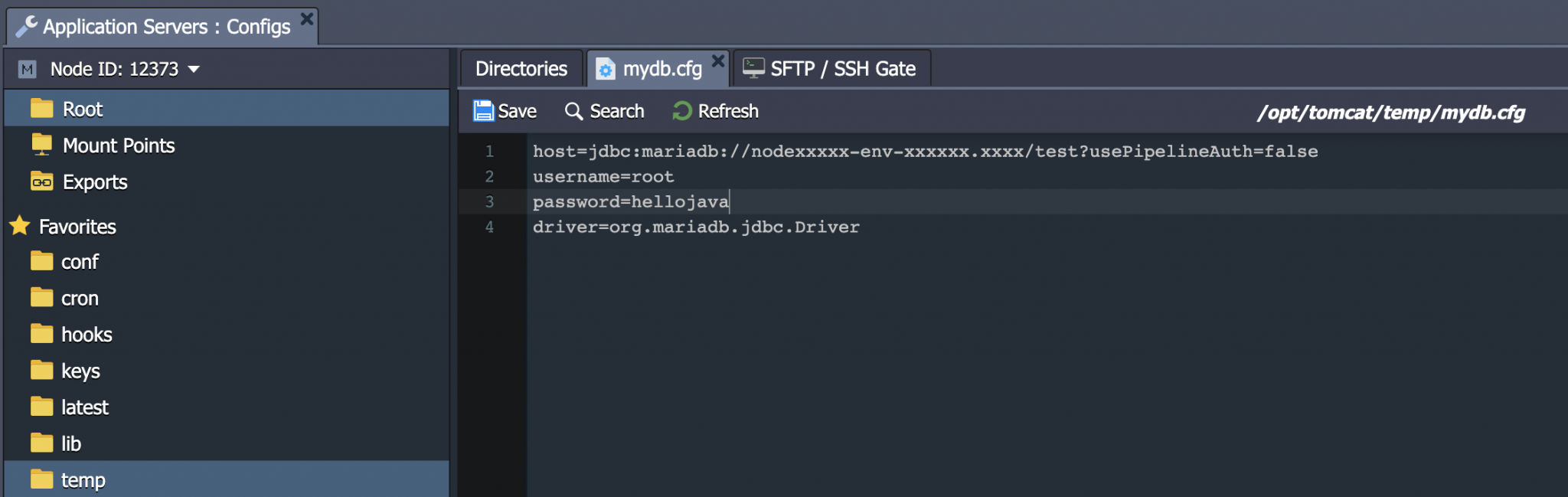Click the folder icon next to Root

pos(41,108)
